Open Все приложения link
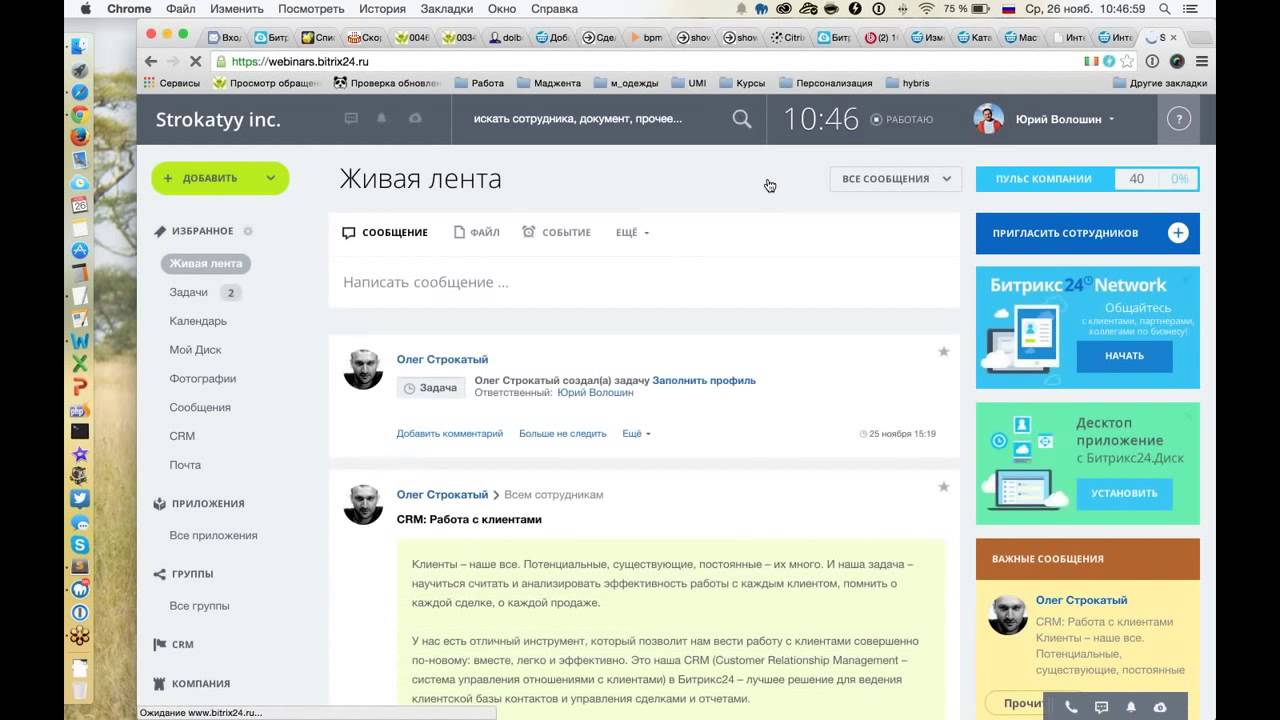Screen dimensions: 1280x720 [213, 536]
